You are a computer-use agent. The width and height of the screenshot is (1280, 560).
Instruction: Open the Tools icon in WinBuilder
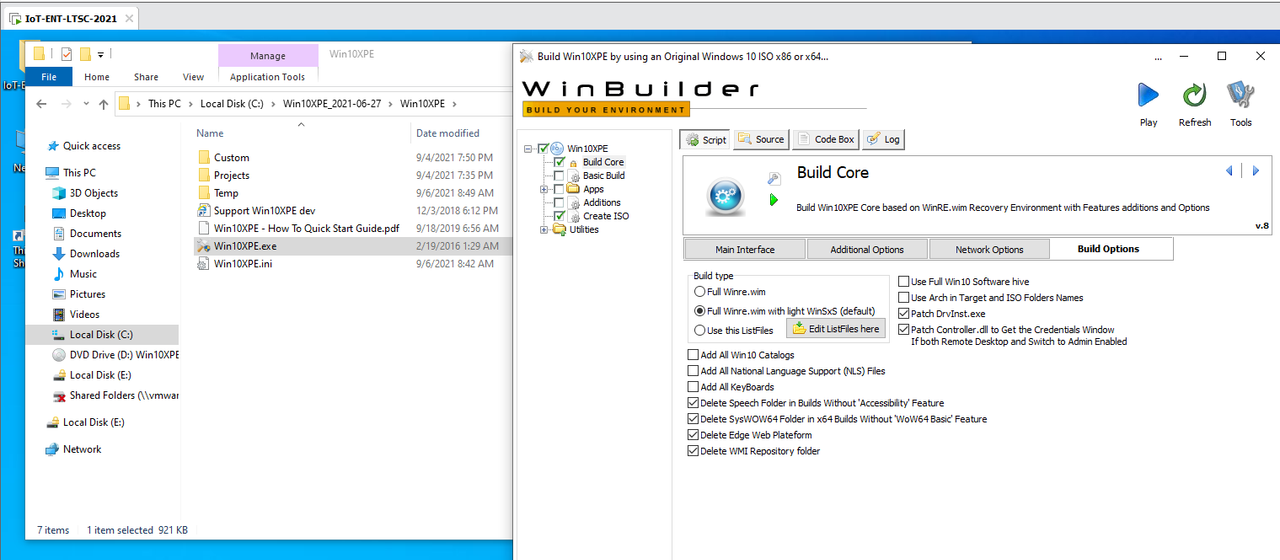(x=1241, y=96)
